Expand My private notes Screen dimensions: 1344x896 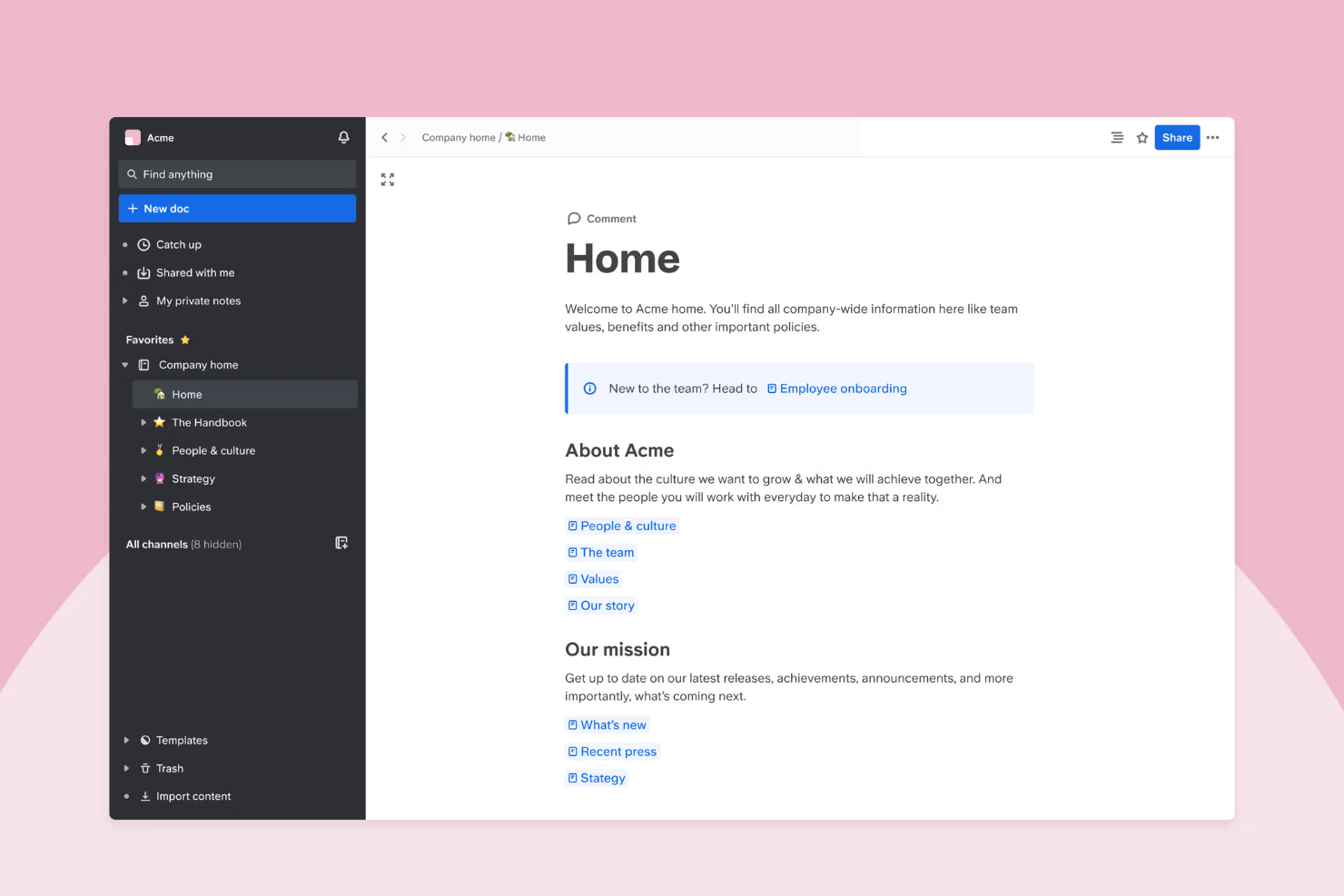click(x=124, y=300)
